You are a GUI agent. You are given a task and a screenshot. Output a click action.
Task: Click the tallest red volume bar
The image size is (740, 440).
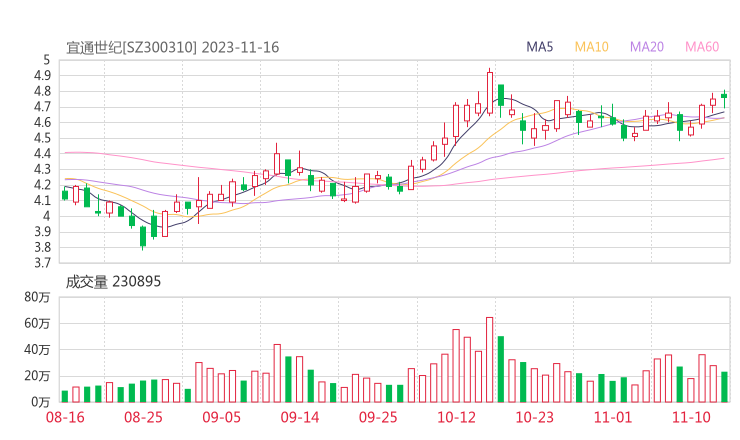pos(489,360)
